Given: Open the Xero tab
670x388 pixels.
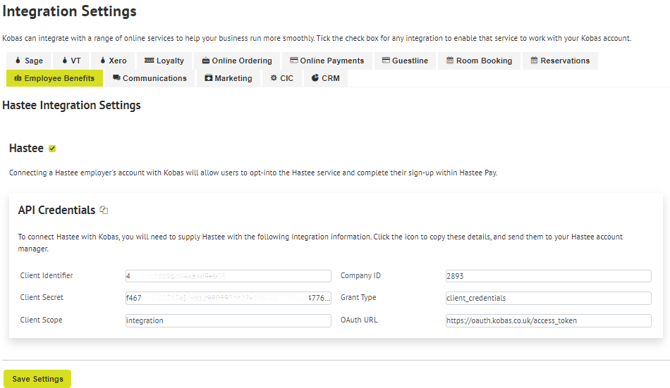Looking at the screenshot, I should tap(113, 61).
